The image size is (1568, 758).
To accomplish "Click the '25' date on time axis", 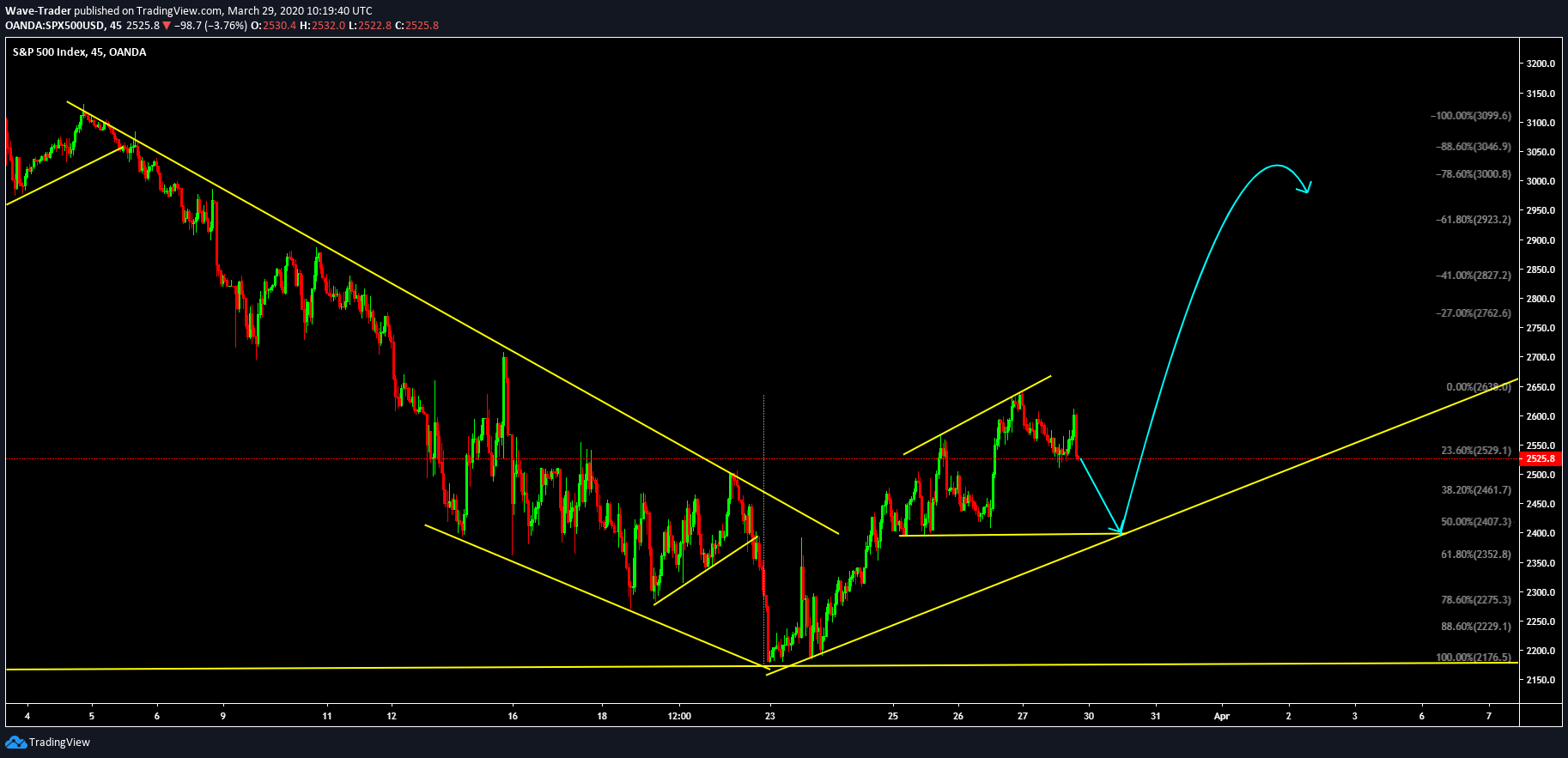I will (893, 716).
